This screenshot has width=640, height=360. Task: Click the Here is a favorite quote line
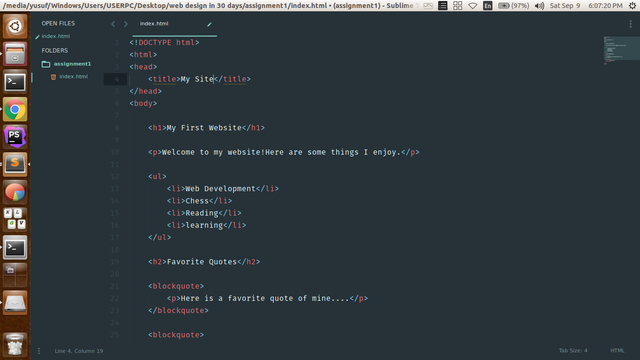[267, 299]
